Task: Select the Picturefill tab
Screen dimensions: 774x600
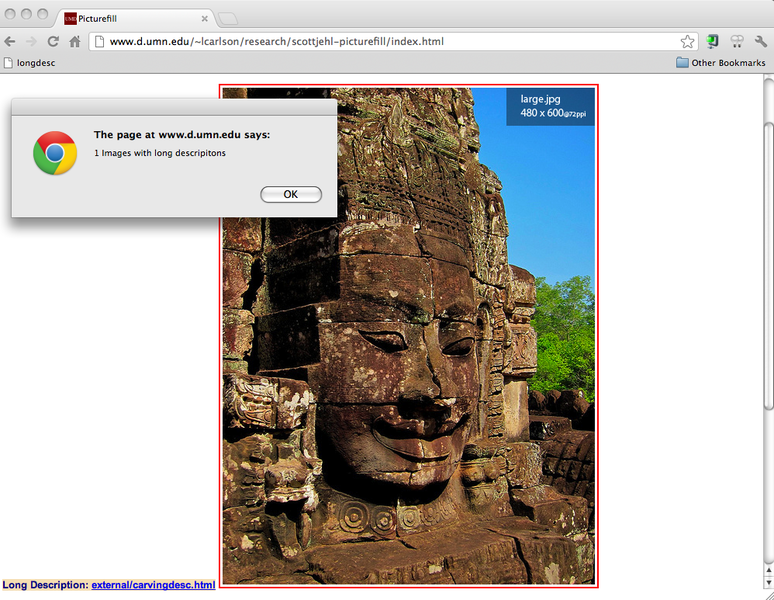Action: click(x=136, y=19)
